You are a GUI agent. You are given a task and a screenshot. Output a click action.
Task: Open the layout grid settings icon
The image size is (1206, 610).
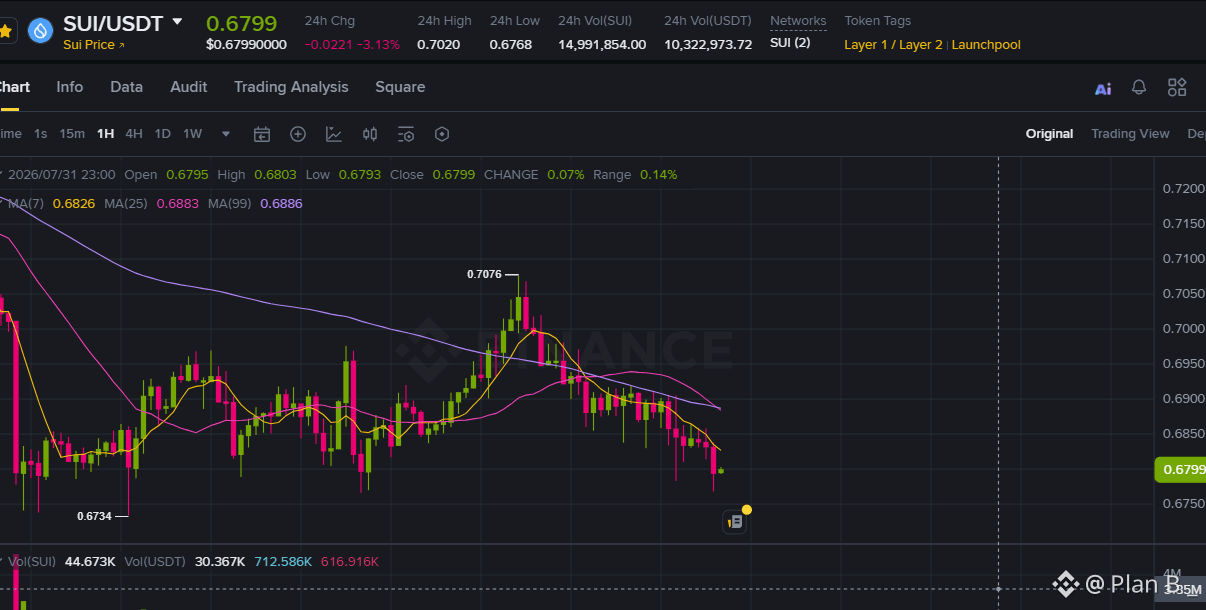1177,87
